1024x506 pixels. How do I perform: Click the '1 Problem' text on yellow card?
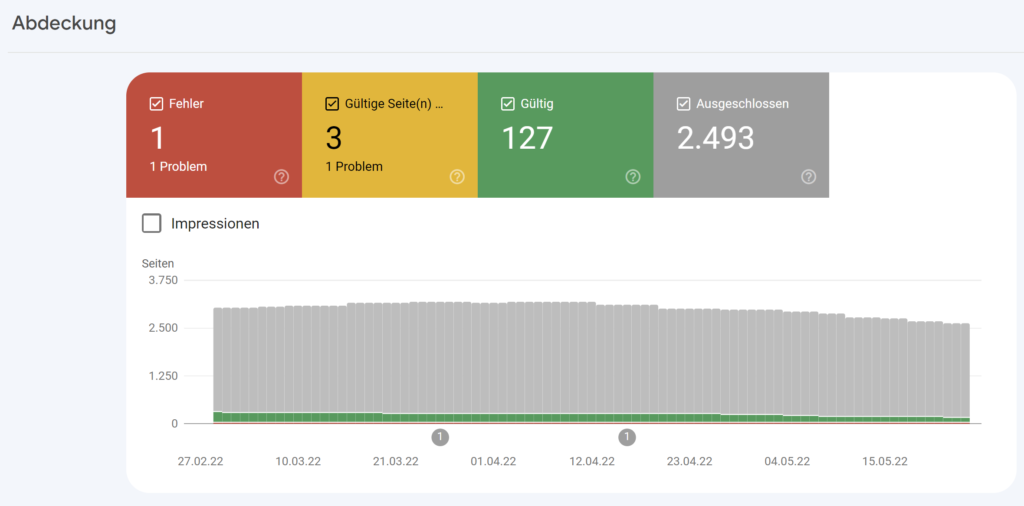pyautogui.click(x=354, y=166)
